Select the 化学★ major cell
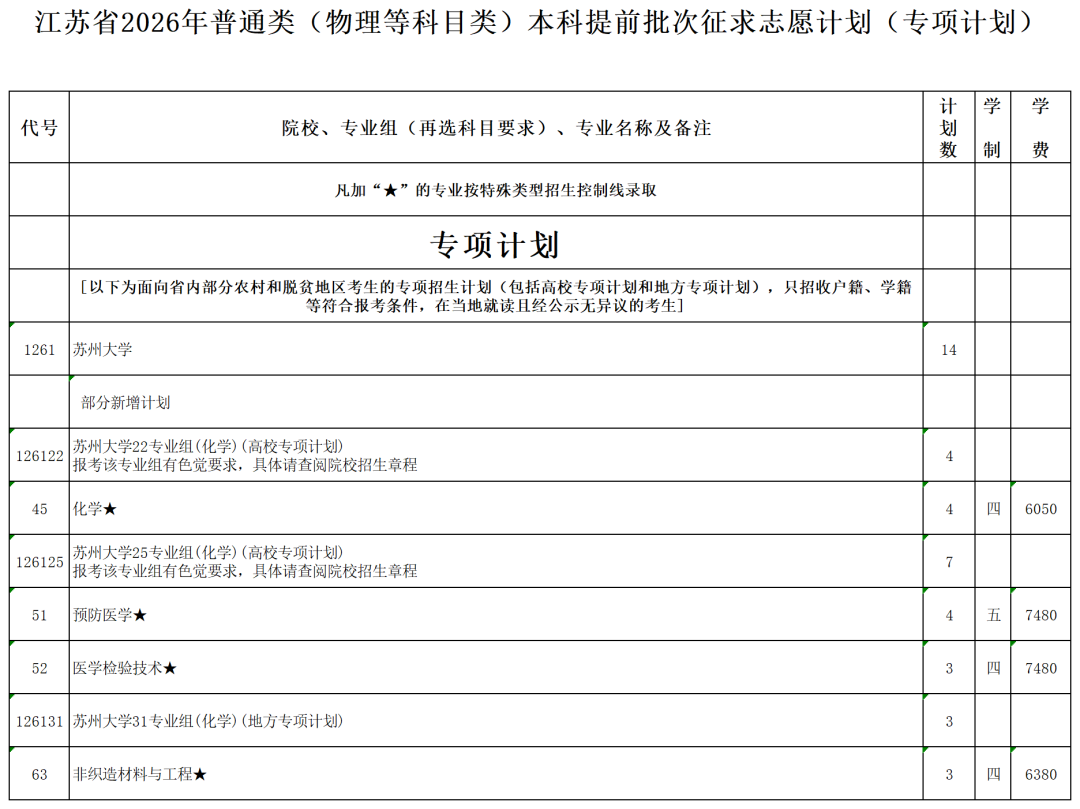This screenshot has width=1080, height=809. 496,508
